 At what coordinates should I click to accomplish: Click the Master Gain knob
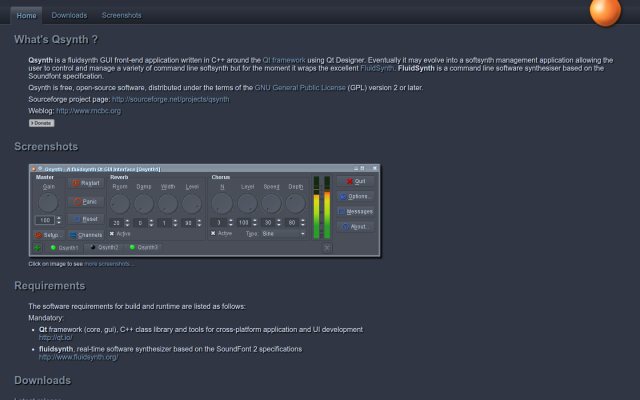click(48, 202)
